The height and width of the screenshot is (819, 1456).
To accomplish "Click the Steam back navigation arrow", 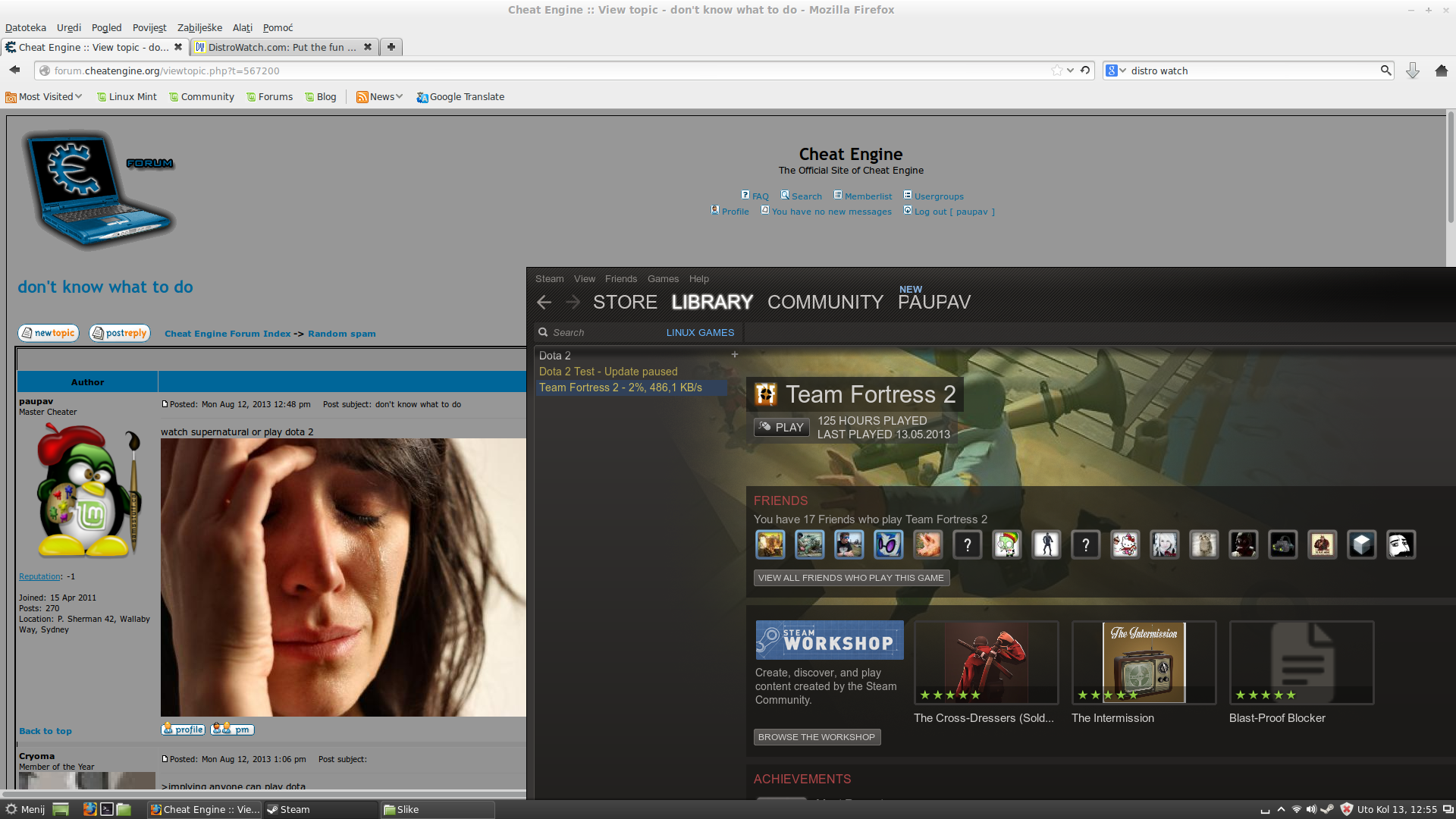I will pyautogui.click(x=544, y=303).
